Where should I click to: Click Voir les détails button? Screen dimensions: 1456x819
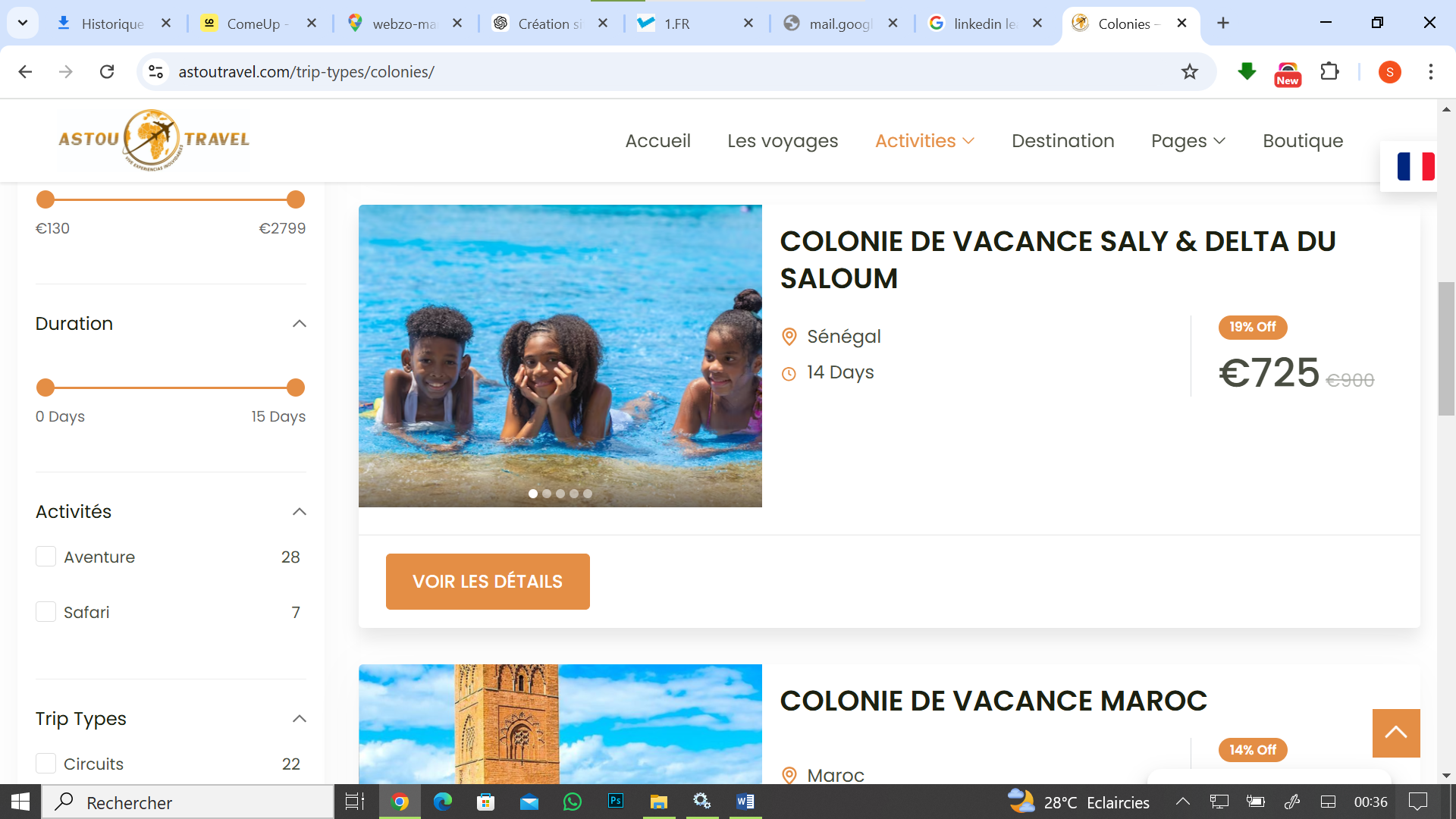488,582
